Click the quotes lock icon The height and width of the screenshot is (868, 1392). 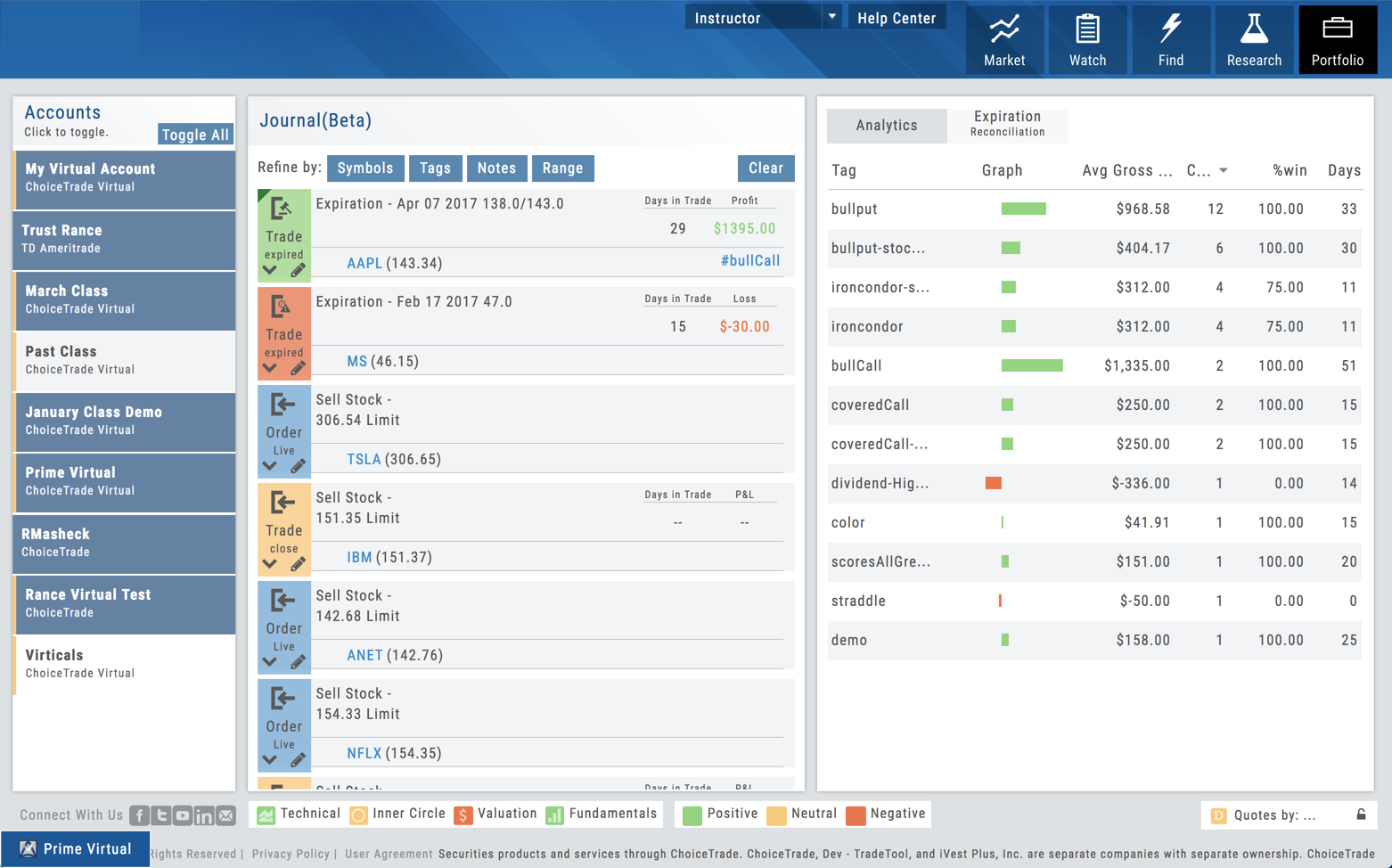(x=1361, y=815)
